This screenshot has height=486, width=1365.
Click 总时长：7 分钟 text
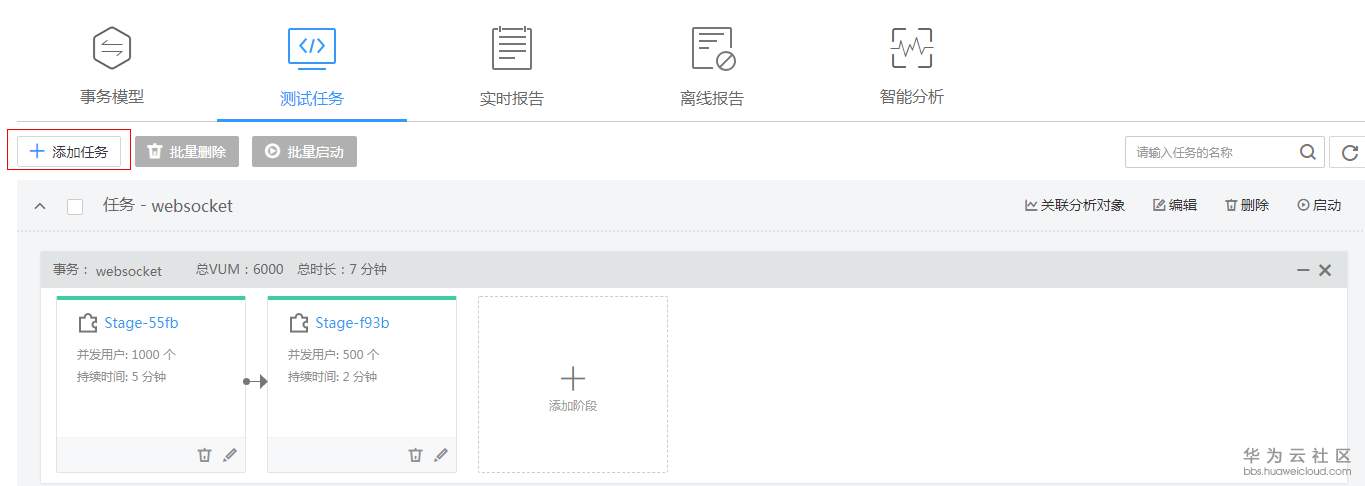(342, 270)
